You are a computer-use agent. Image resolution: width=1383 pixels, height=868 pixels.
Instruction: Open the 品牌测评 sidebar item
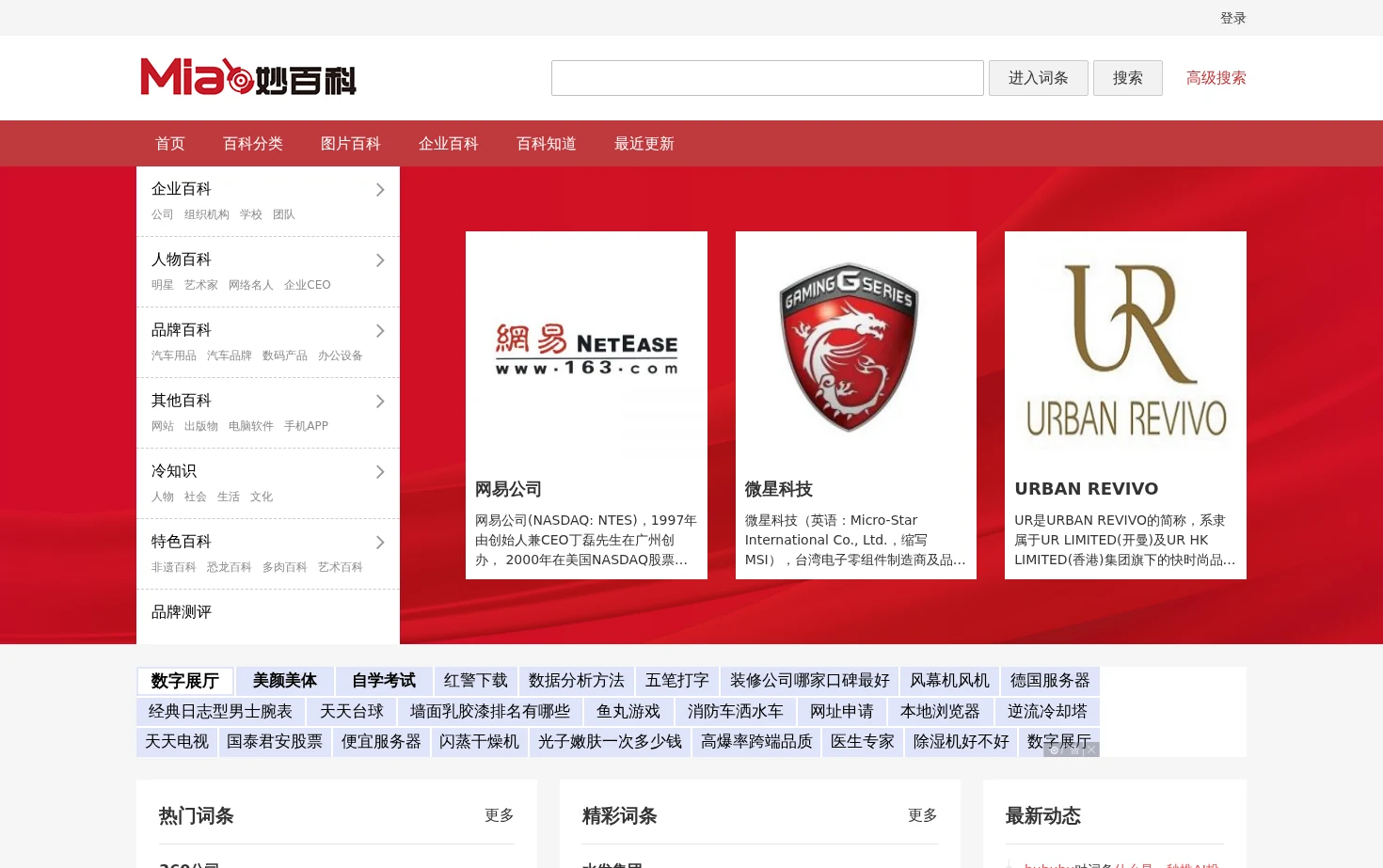click(182, 612)
